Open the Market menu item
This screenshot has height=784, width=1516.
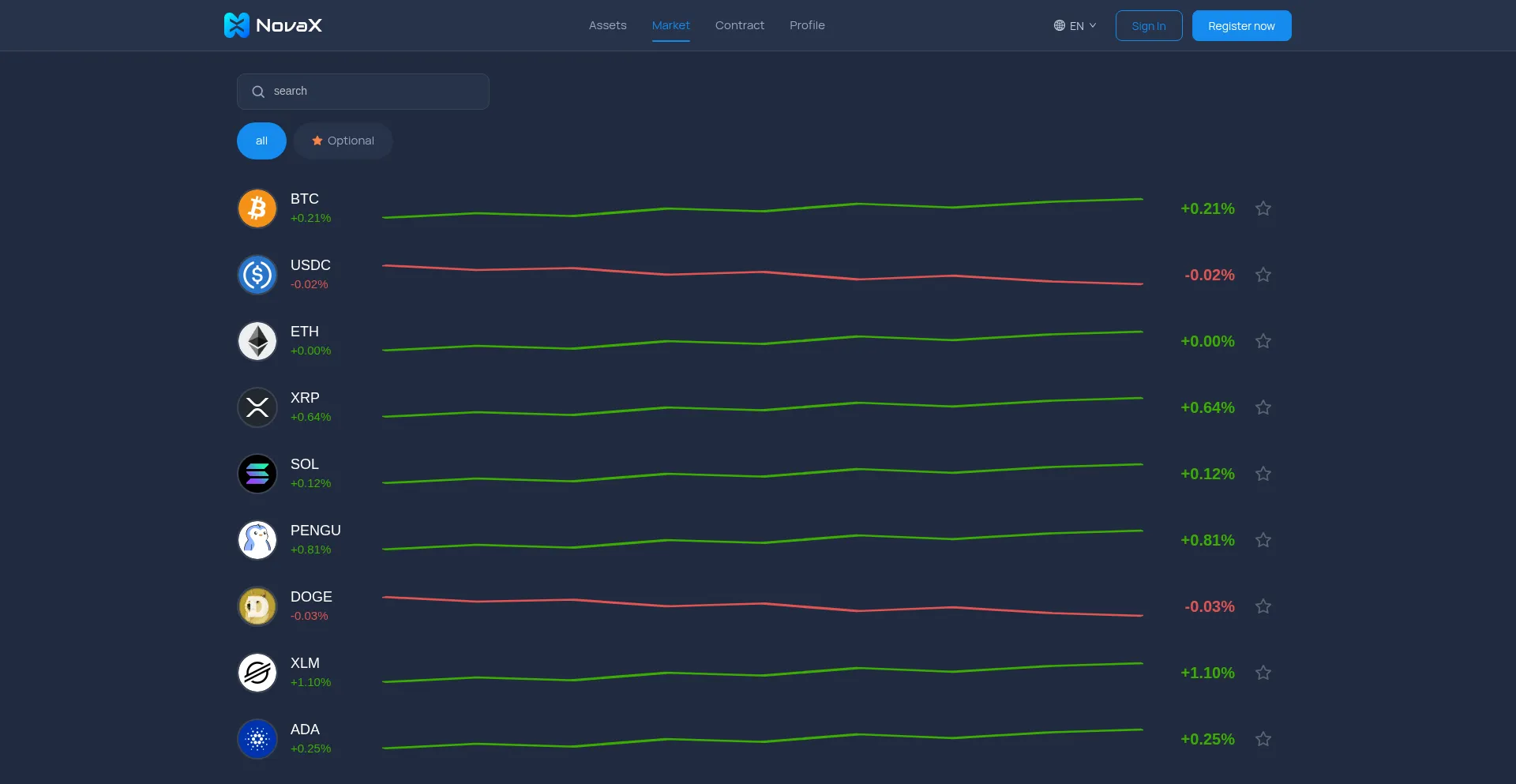[671, 25]
